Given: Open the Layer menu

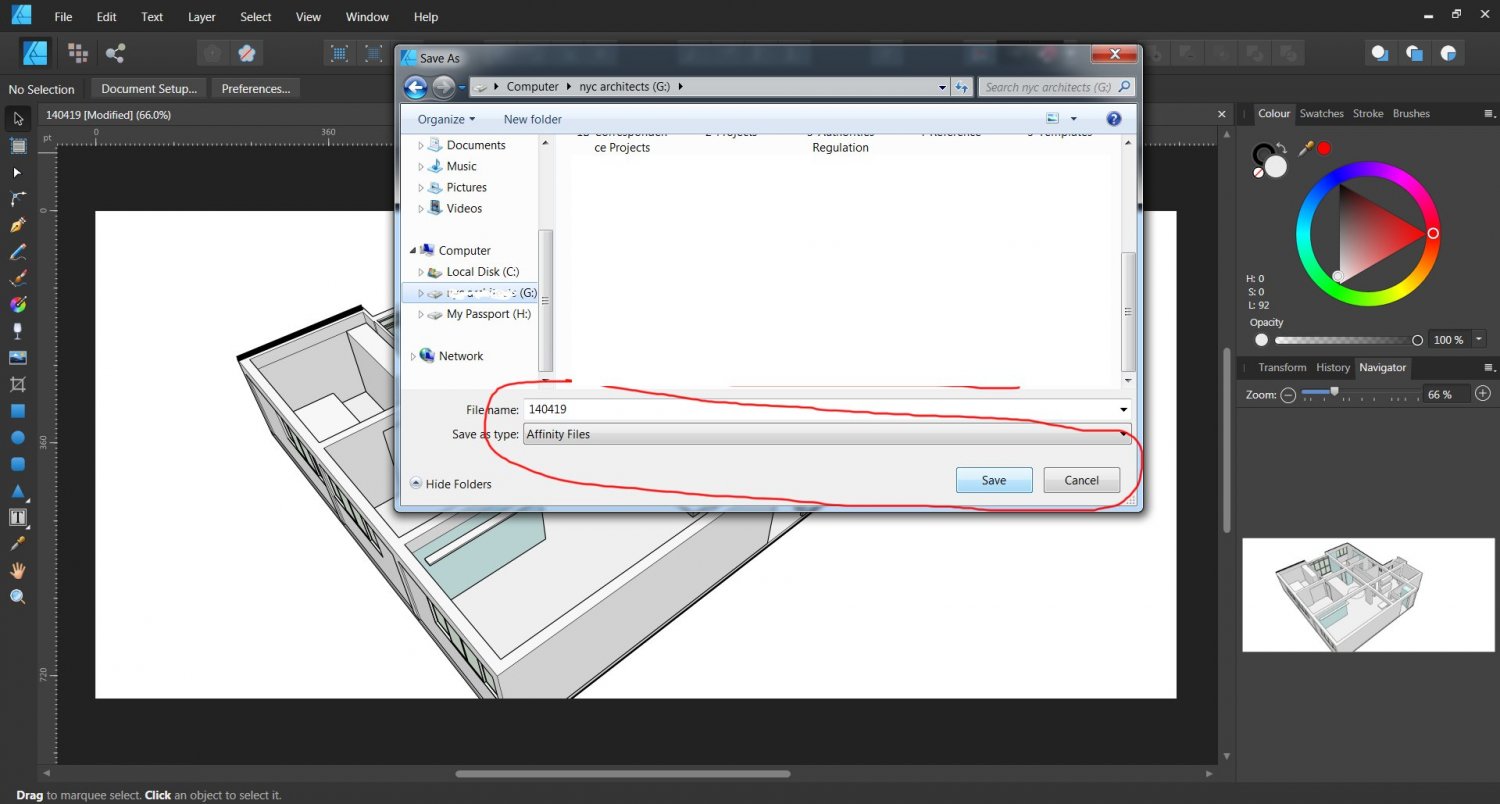Looking at the screenshot, I should point(202,17).
